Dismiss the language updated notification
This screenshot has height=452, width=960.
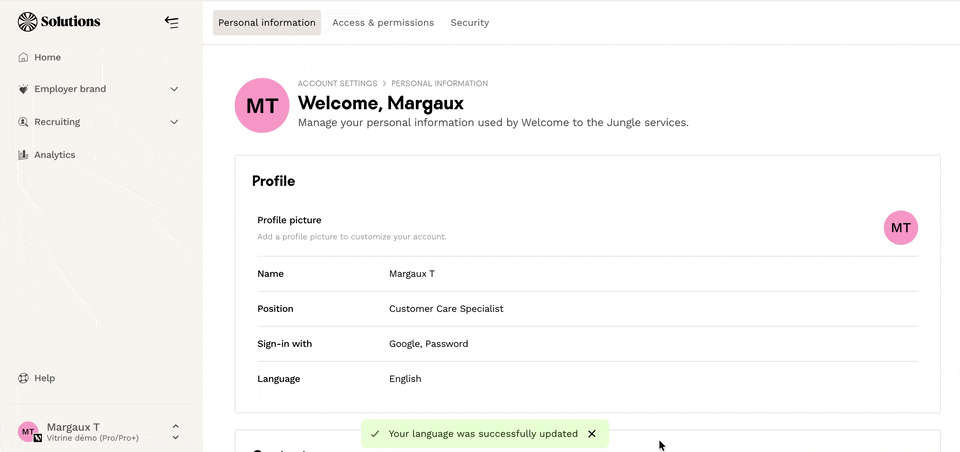pos(592,434)
